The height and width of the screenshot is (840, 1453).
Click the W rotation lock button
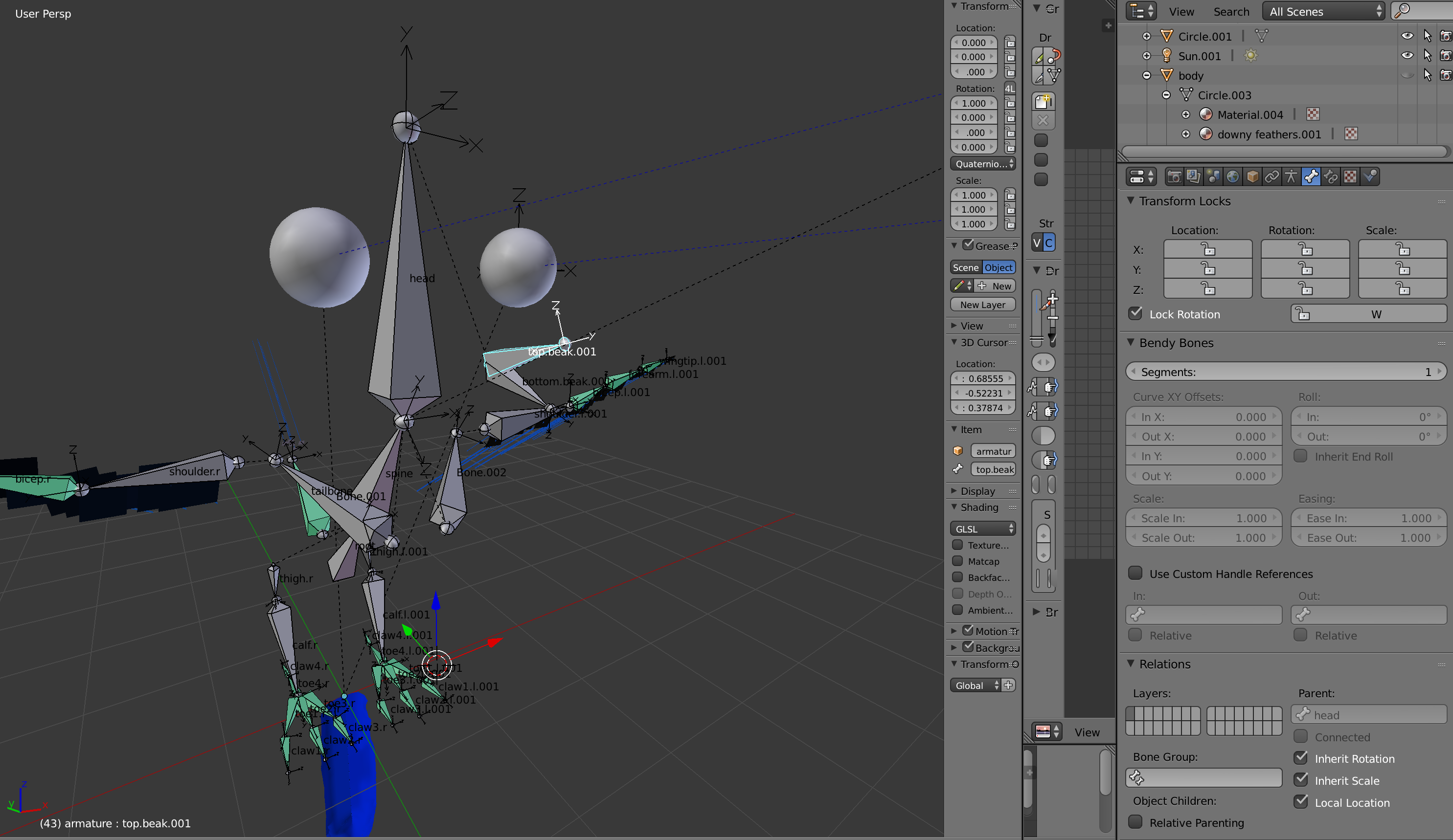(1369, 314)
